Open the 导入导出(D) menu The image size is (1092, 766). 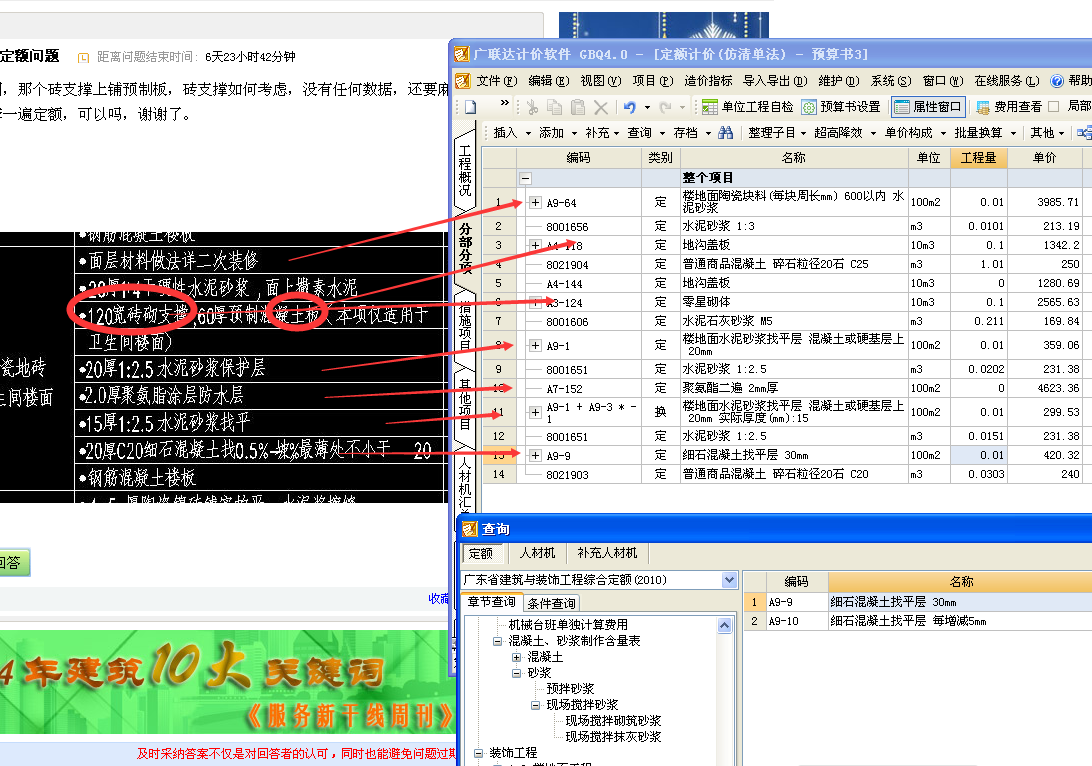pos(774,81)
